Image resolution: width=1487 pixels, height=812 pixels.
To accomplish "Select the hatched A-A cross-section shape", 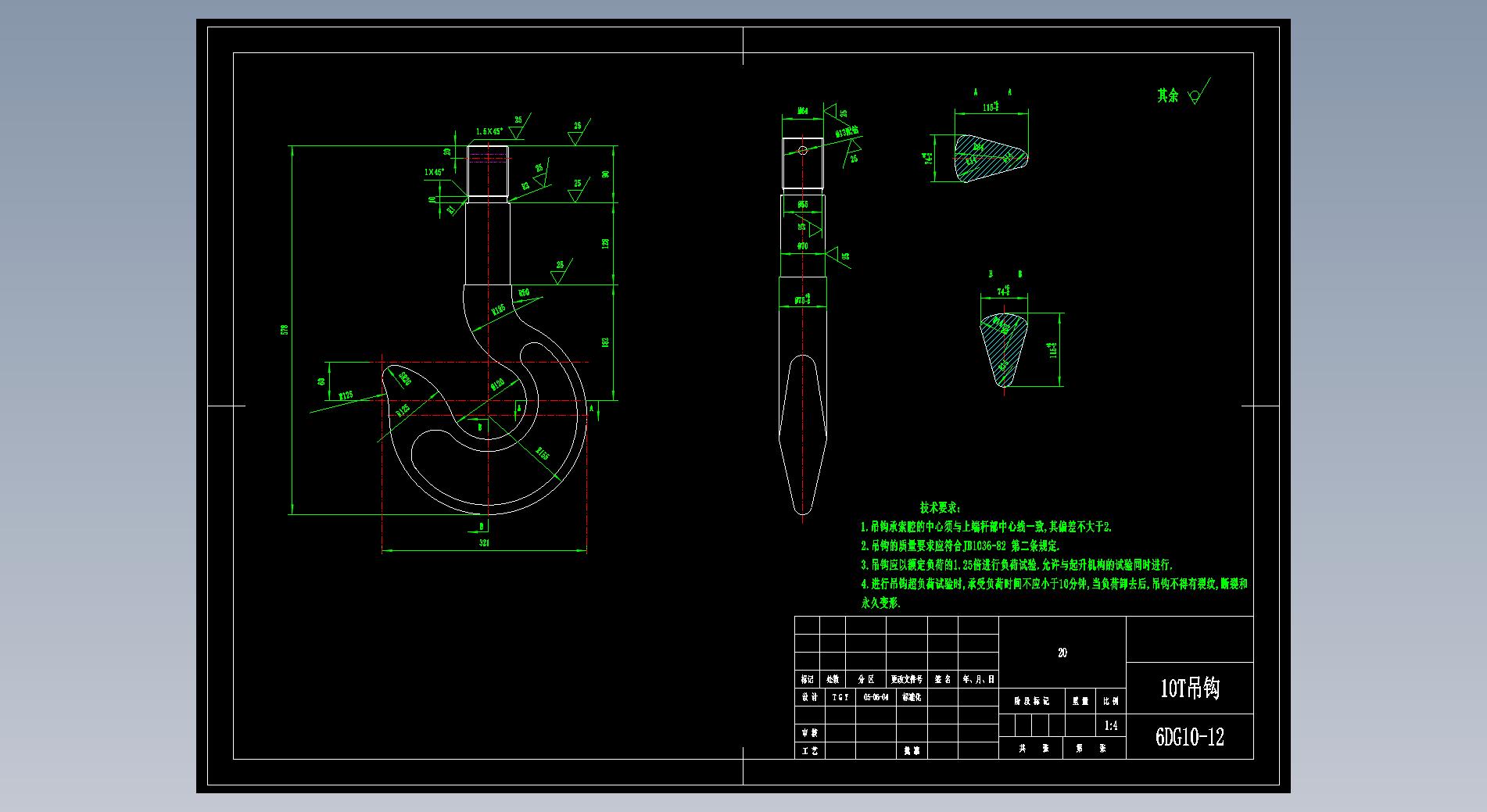I will point(987,157).
